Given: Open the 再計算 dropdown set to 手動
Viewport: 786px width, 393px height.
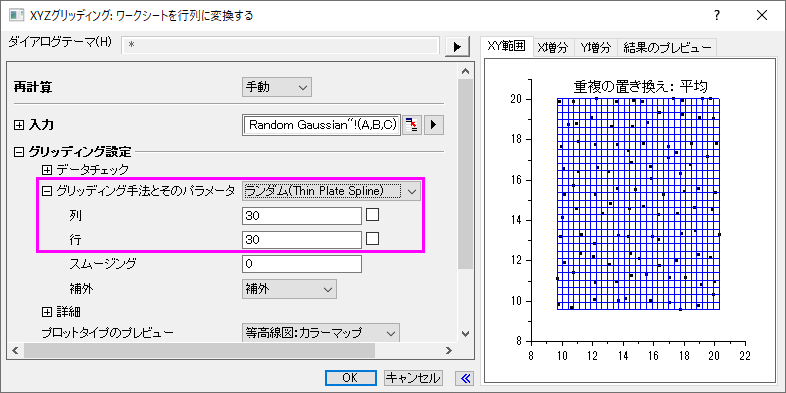Looking at the screenshot, I should point(277,87).
